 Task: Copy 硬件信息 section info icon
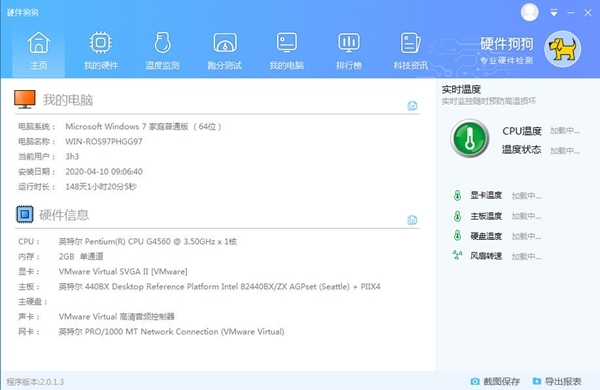click(412, 220)
